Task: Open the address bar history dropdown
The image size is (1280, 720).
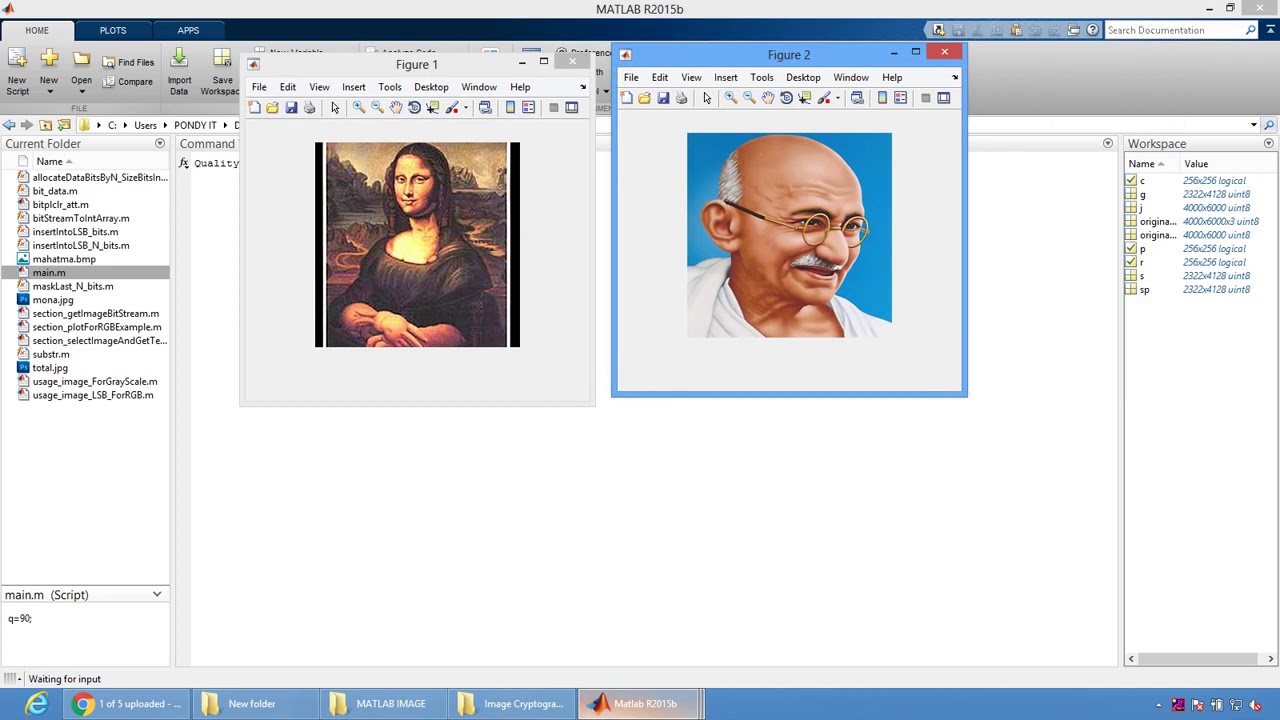Action: point(1253,125)
